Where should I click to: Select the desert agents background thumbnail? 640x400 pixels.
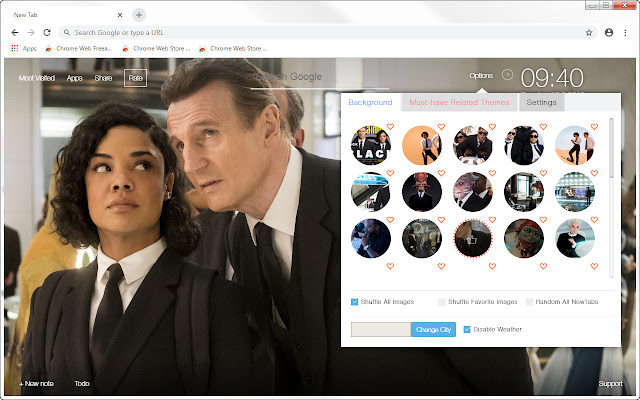point(575,145)
